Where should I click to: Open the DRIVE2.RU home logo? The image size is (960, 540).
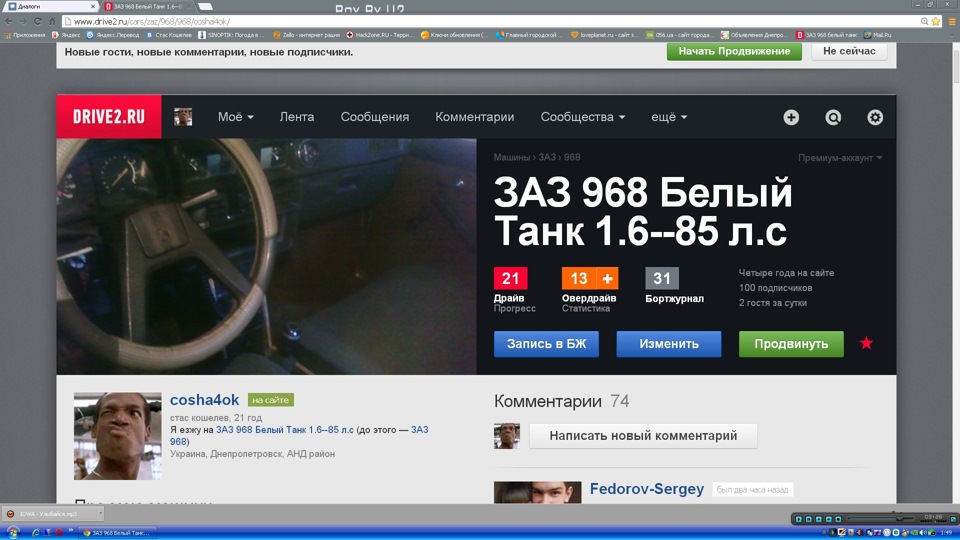click(109, 116)
